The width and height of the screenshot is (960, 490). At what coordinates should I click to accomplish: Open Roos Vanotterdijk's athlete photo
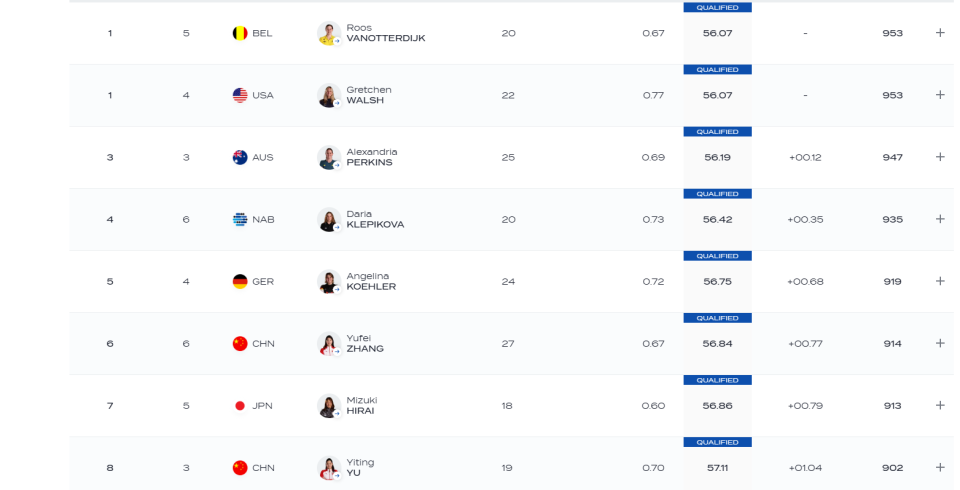click(x=329, y=33)
